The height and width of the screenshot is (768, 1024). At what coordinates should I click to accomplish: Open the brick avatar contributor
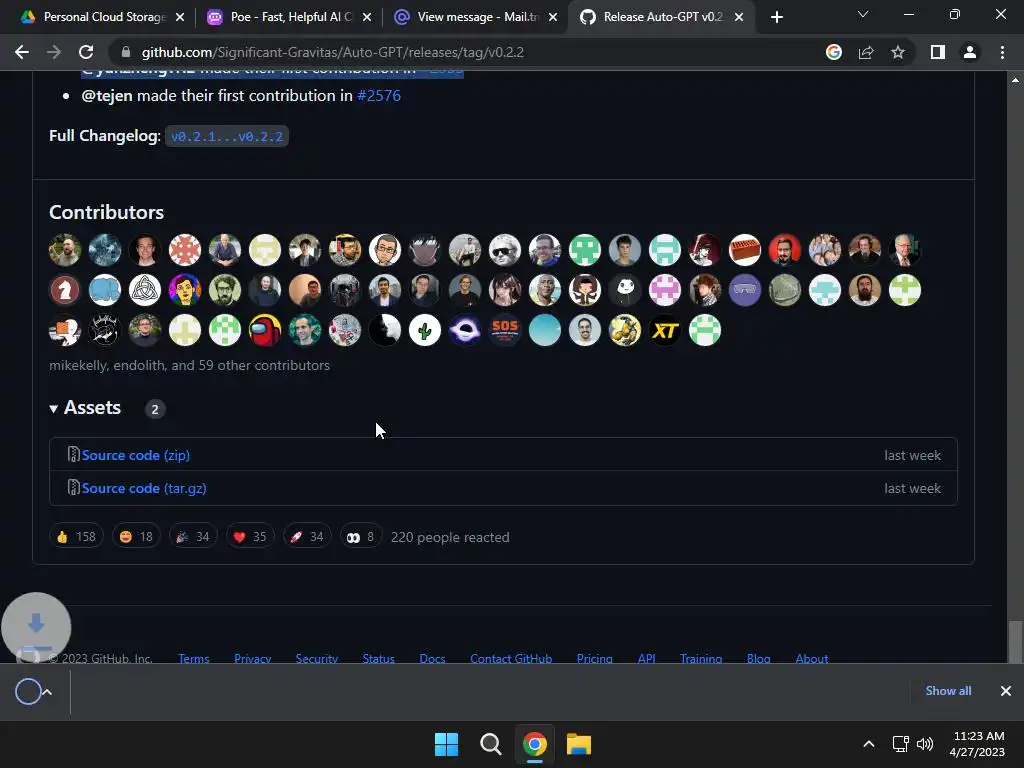click(744, 250)
